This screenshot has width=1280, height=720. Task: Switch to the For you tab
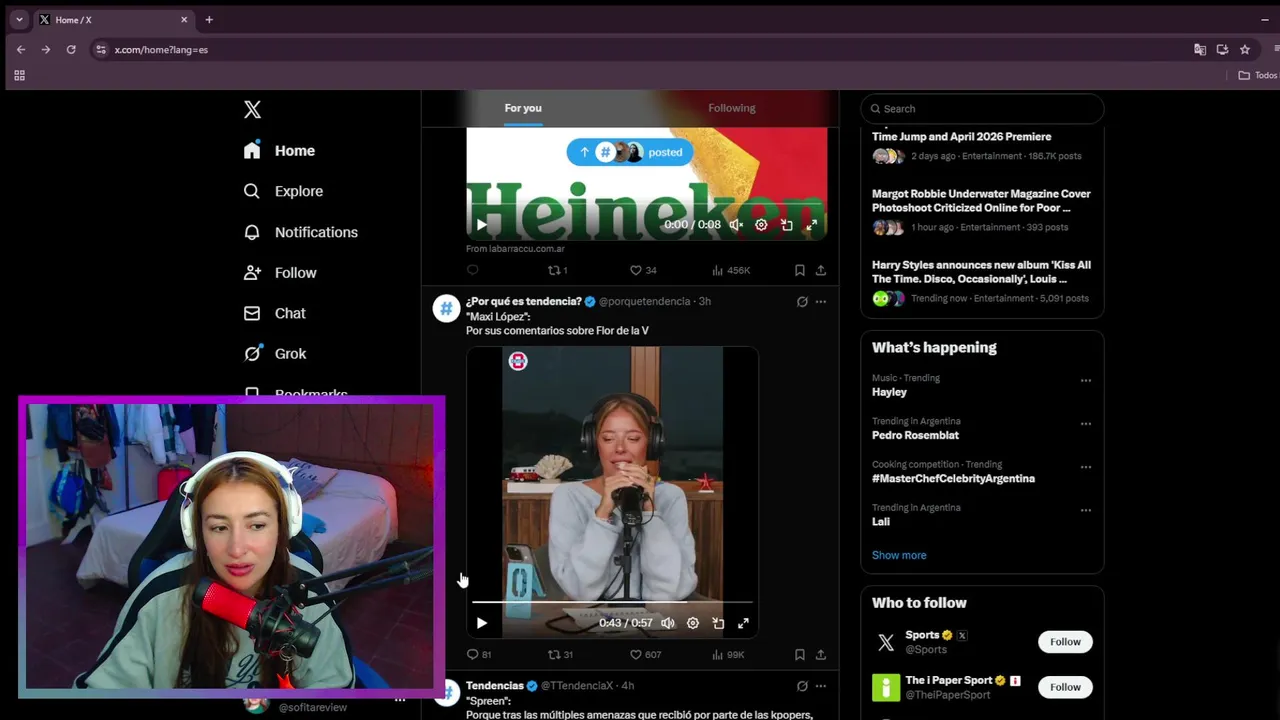(523, 108)
